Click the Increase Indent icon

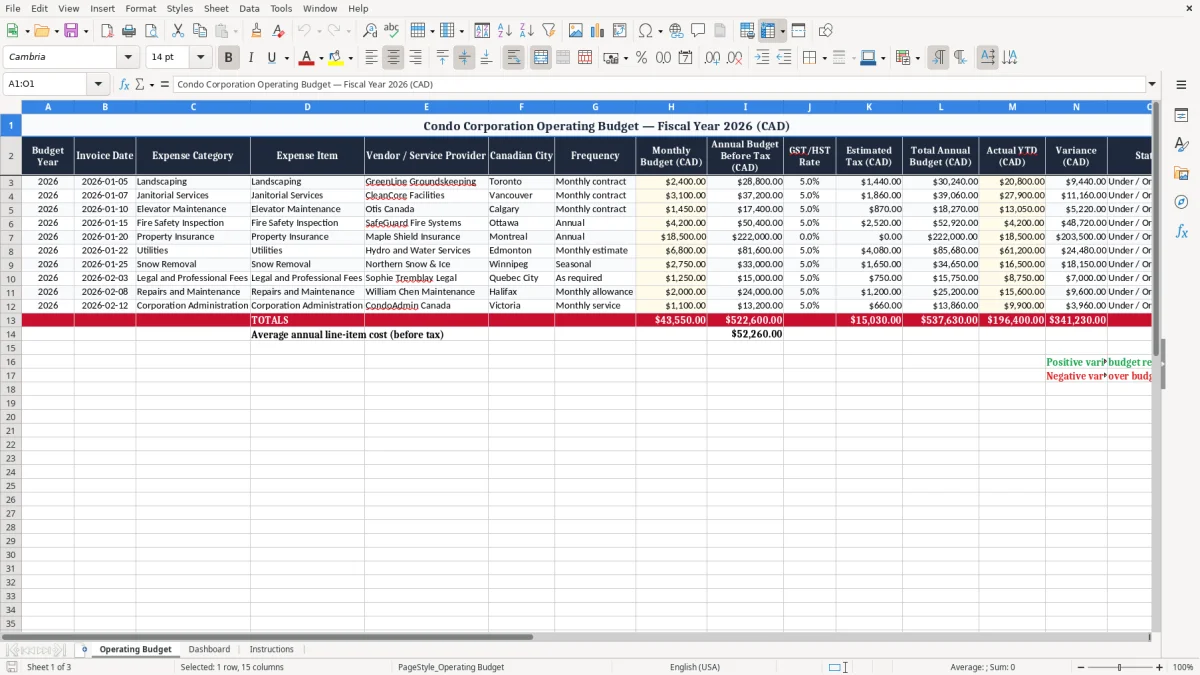[762, 58]
